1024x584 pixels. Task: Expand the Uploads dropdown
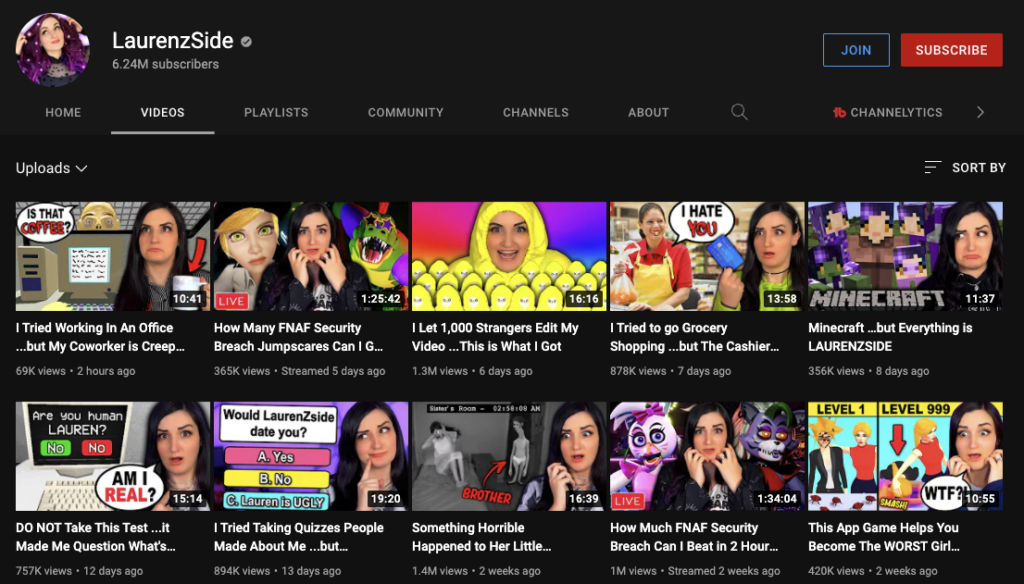pos(52,168)
